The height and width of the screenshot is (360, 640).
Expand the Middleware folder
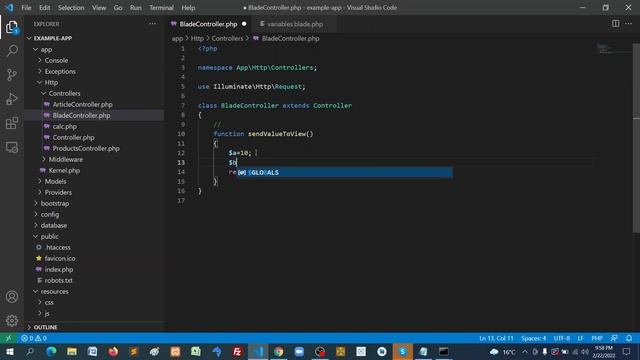tap(66, 160)
